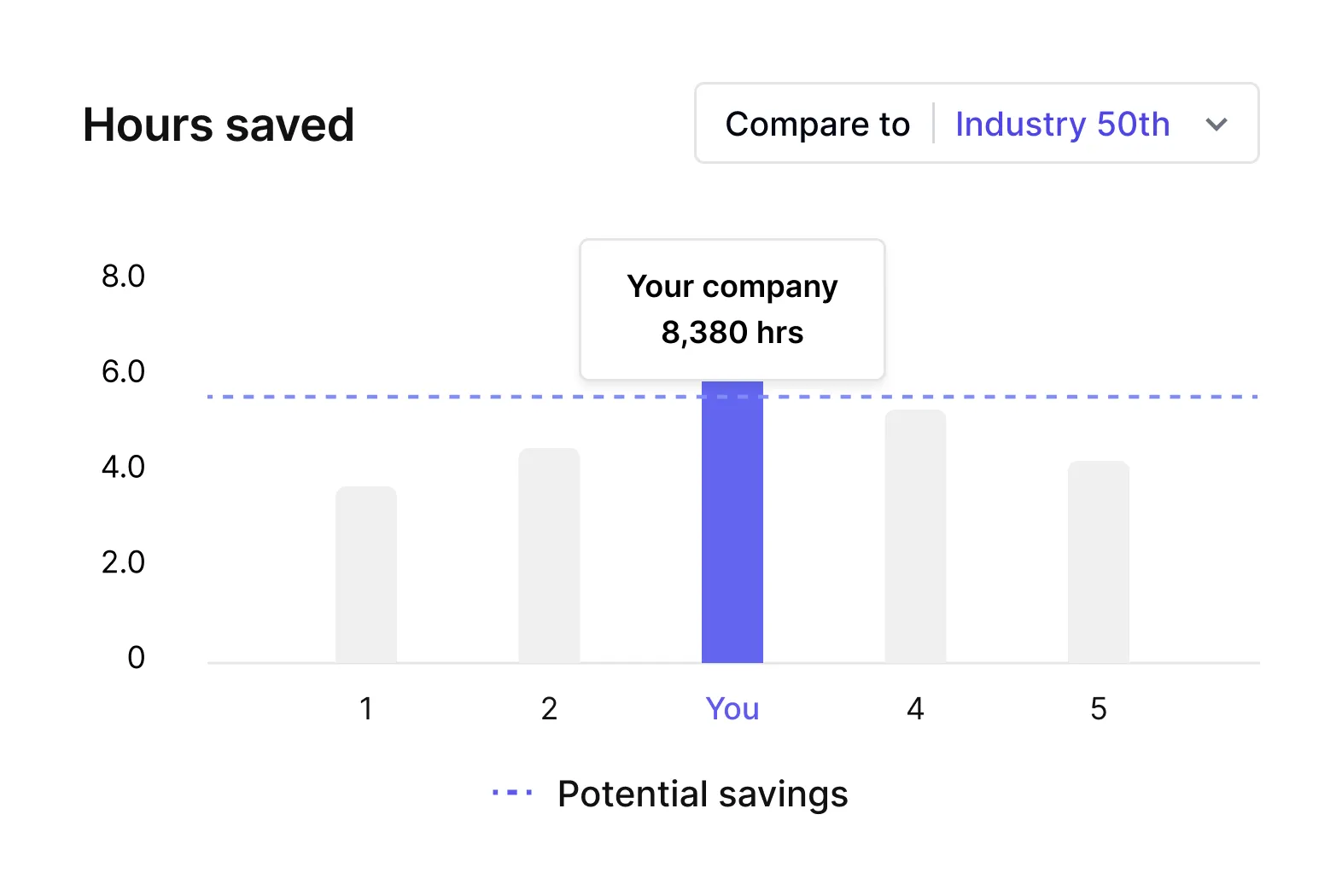The width and height of the screenshot is (1342, 896).
Task: Click the Compare to label text
Action: point(818,125)
